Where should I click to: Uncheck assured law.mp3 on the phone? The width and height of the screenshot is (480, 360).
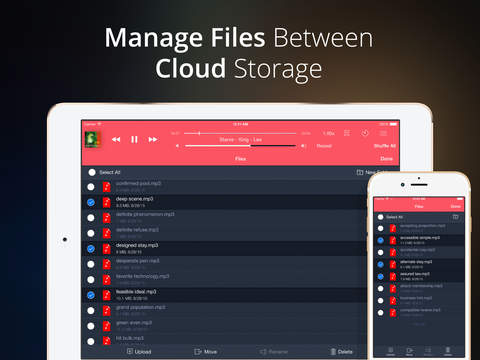380,276
